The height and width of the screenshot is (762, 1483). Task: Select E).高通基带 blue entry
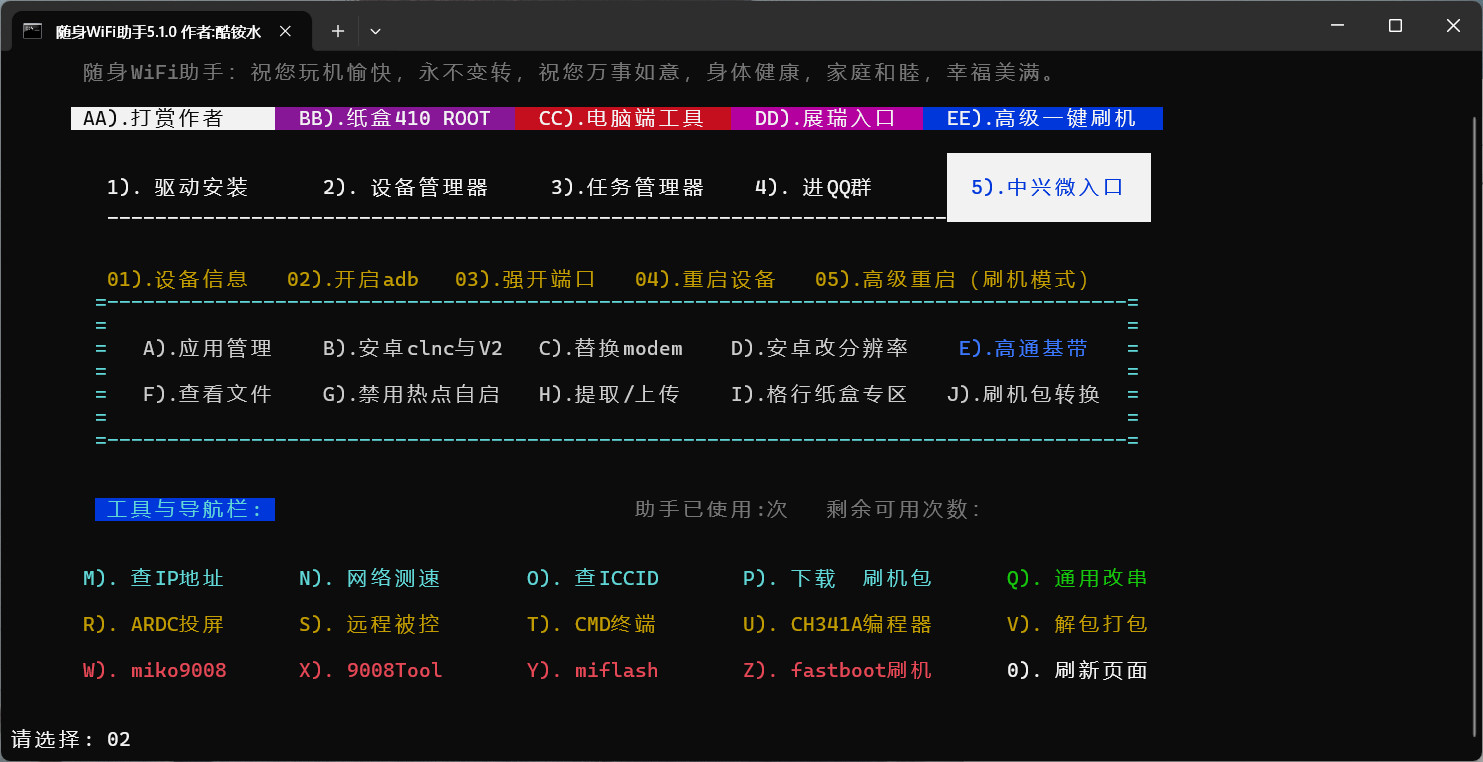(1023, 349)
